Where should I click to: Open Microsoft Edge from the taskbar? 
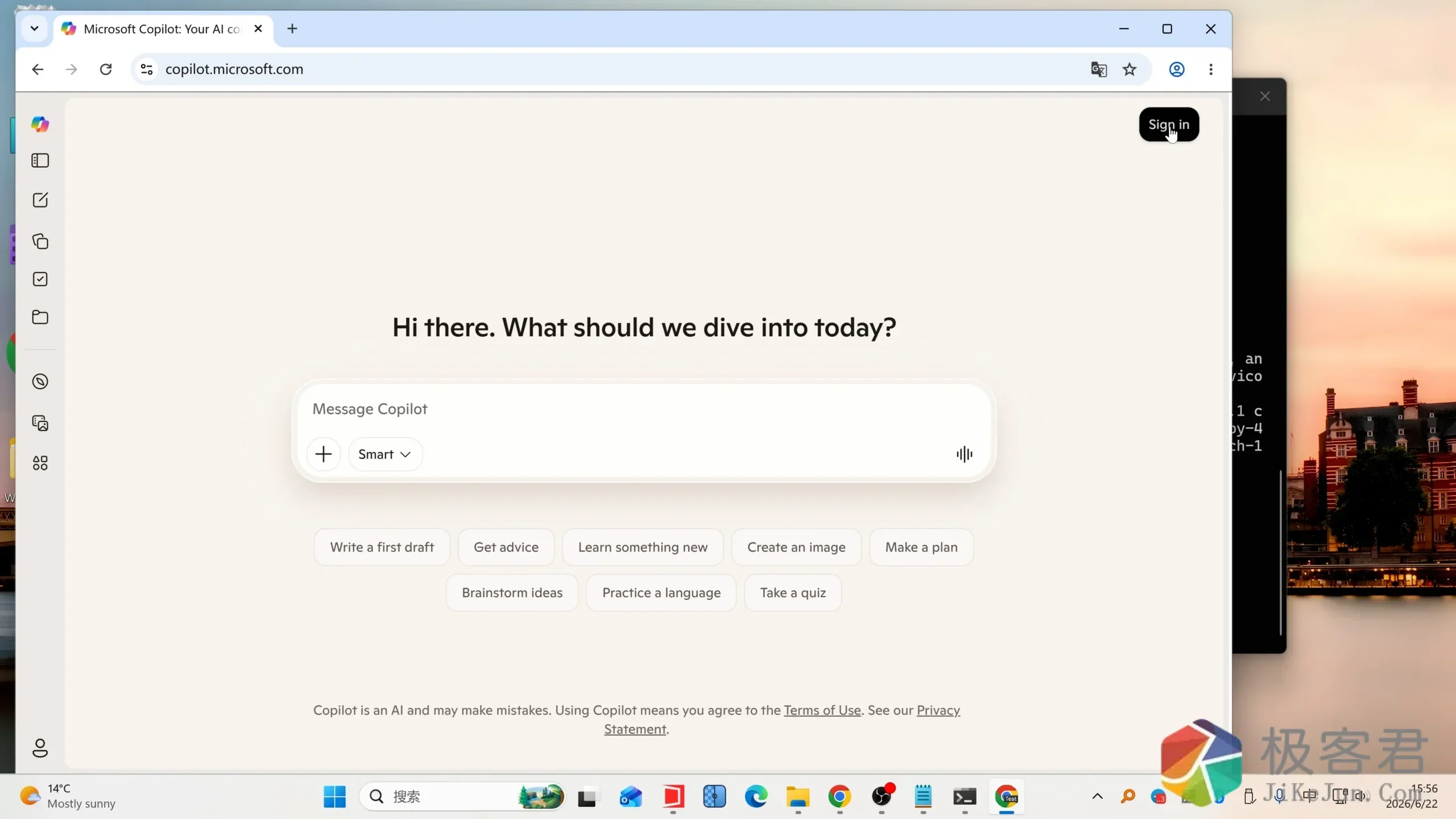pos(756,797)
